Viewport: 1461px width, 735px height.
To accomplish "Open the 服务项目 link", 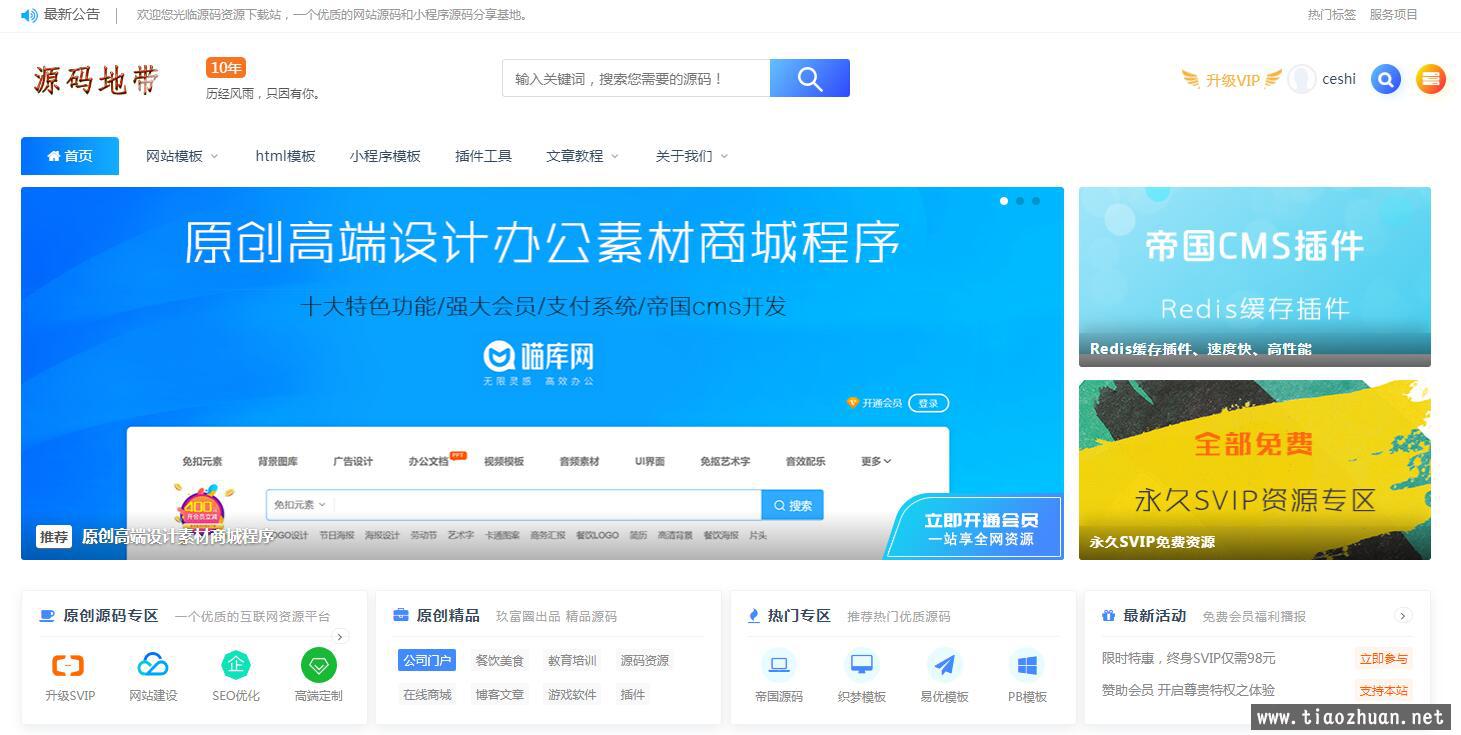I will click(x=1394, y=15).
